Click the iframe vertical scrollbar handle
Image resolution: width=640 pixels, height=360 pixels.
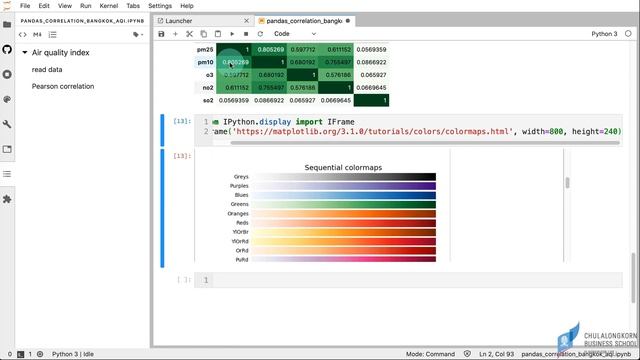[x=567, y=182]
